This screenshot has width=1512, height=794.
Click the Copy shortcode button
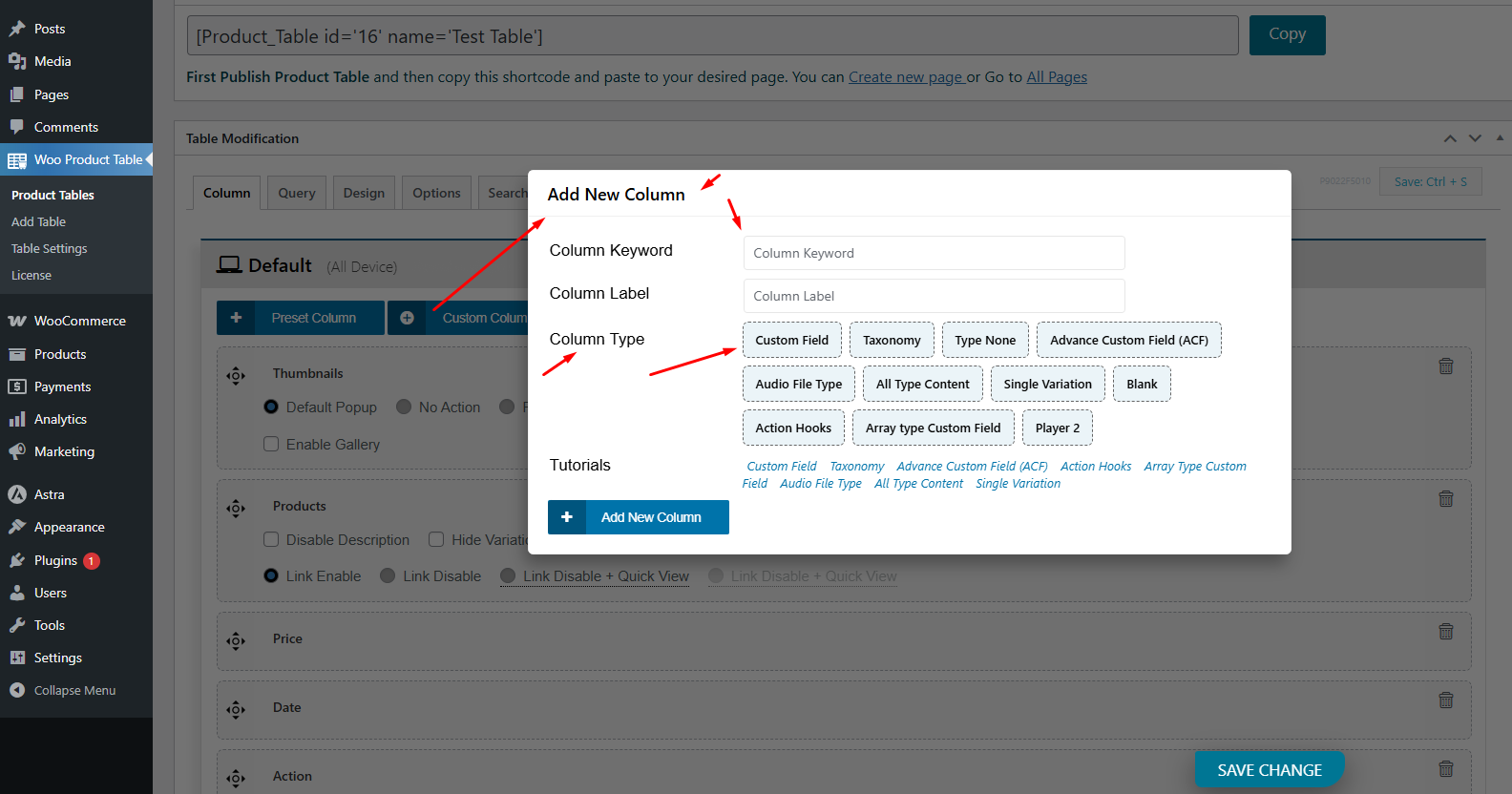(x=1287, y=34)
